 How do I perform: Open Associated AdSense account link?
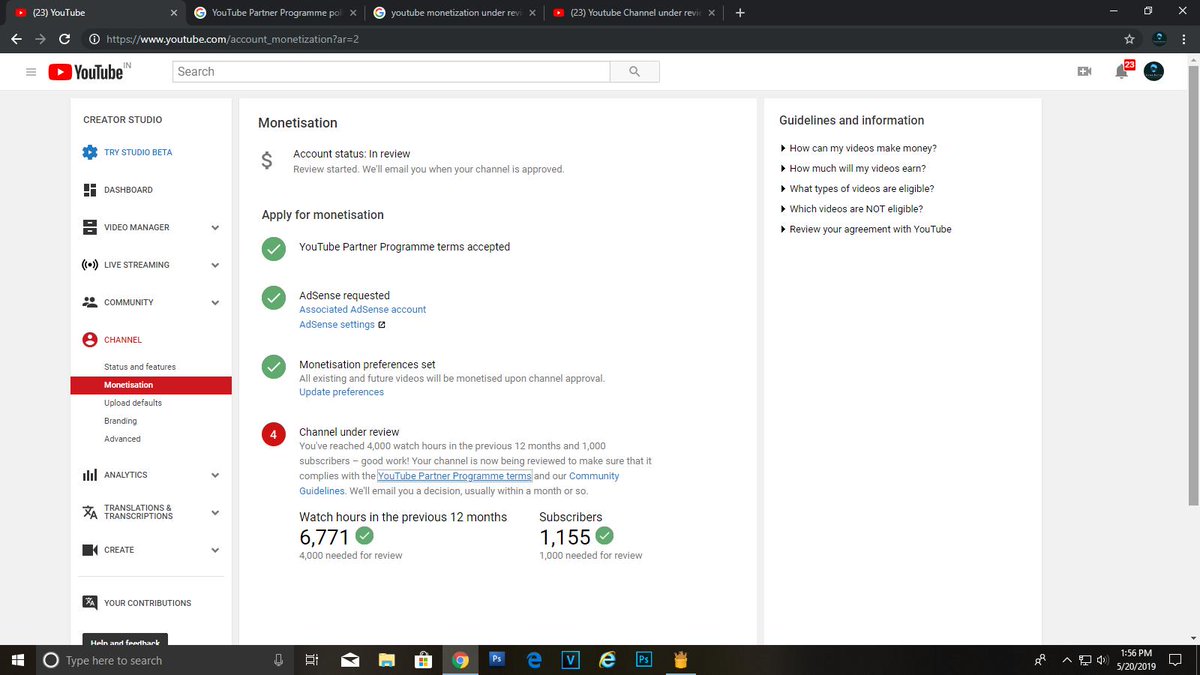click(x=362, y=310)
